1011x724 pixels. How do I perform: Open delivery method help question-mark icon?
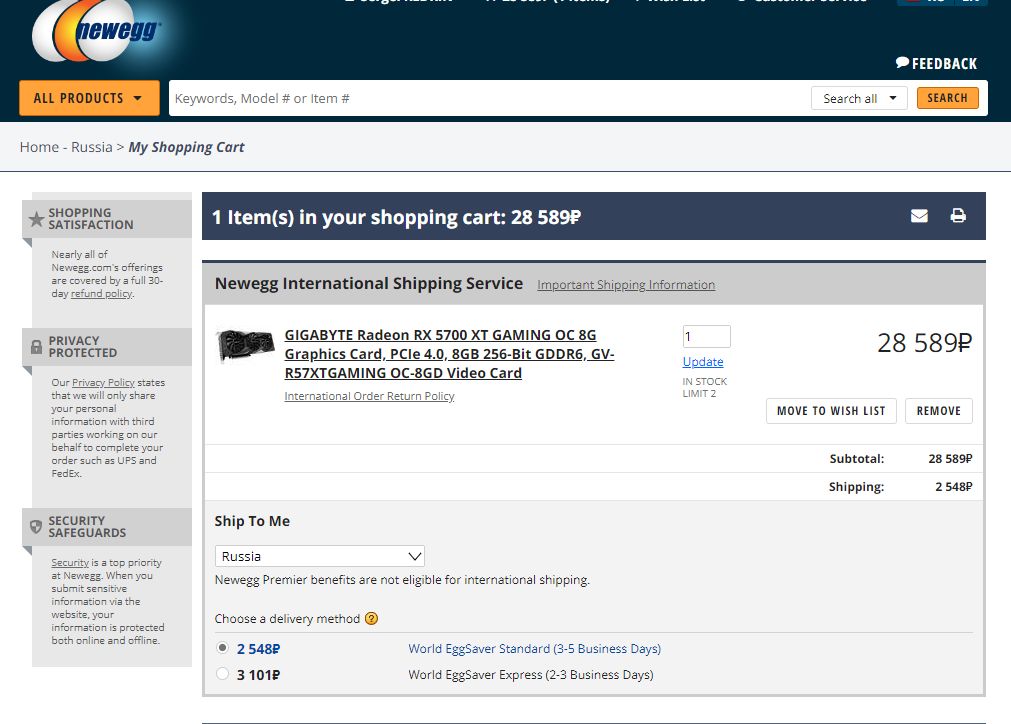click(x=371, y=618)
